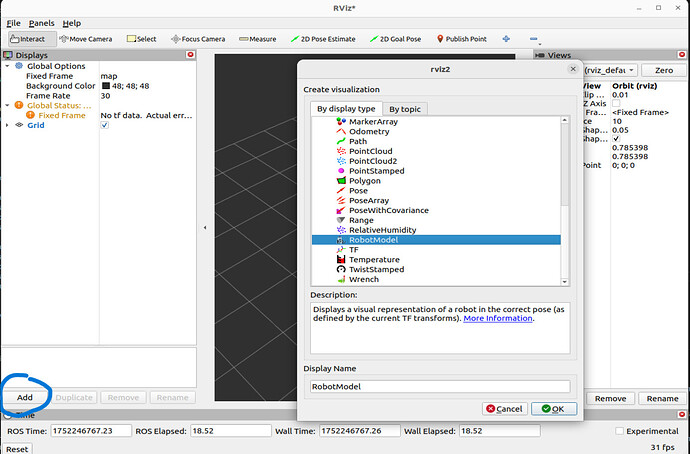Cancel the create visualization dialog
Image resolution: width=690 pixels, height=454 pixels.
504,409
